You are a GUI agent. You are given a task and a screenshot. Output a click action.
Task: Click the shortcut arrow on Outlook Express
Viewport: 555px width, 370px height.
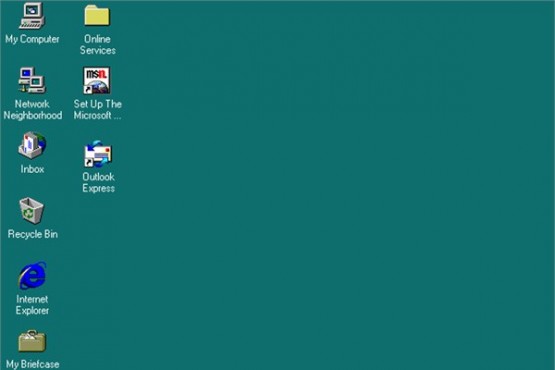point(88,163)
